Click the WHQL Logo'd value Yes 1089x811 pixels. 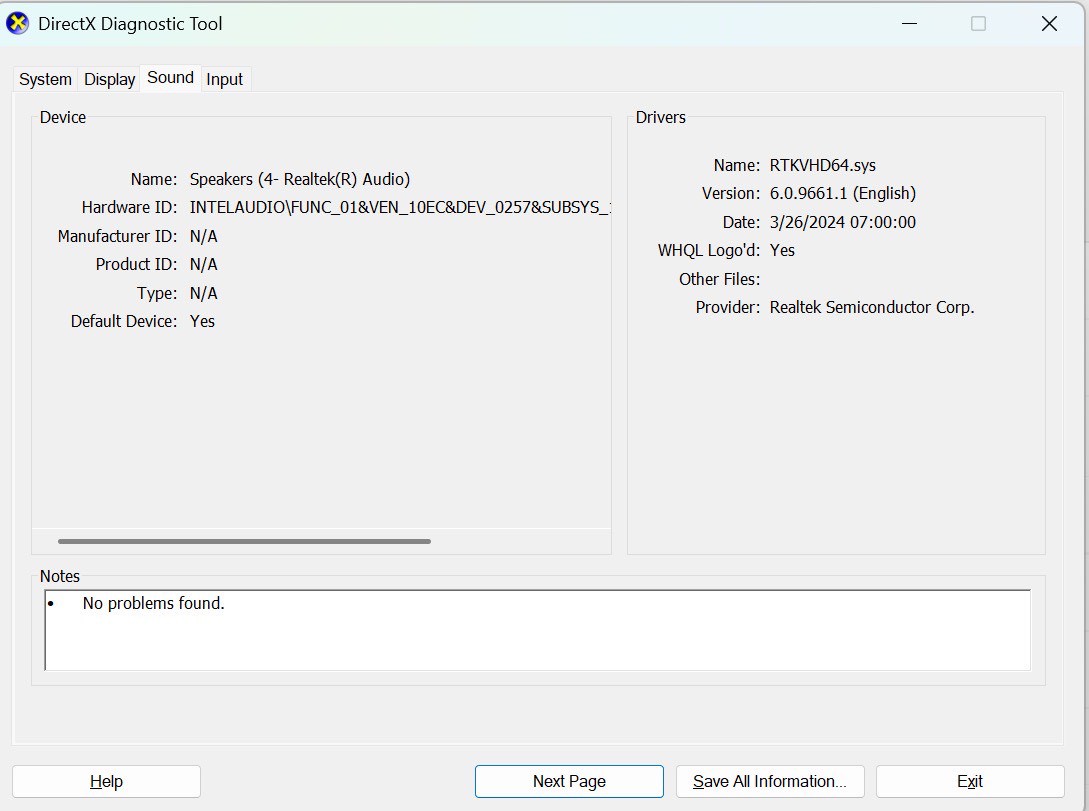pyautogui.click(x=783, y=250)
